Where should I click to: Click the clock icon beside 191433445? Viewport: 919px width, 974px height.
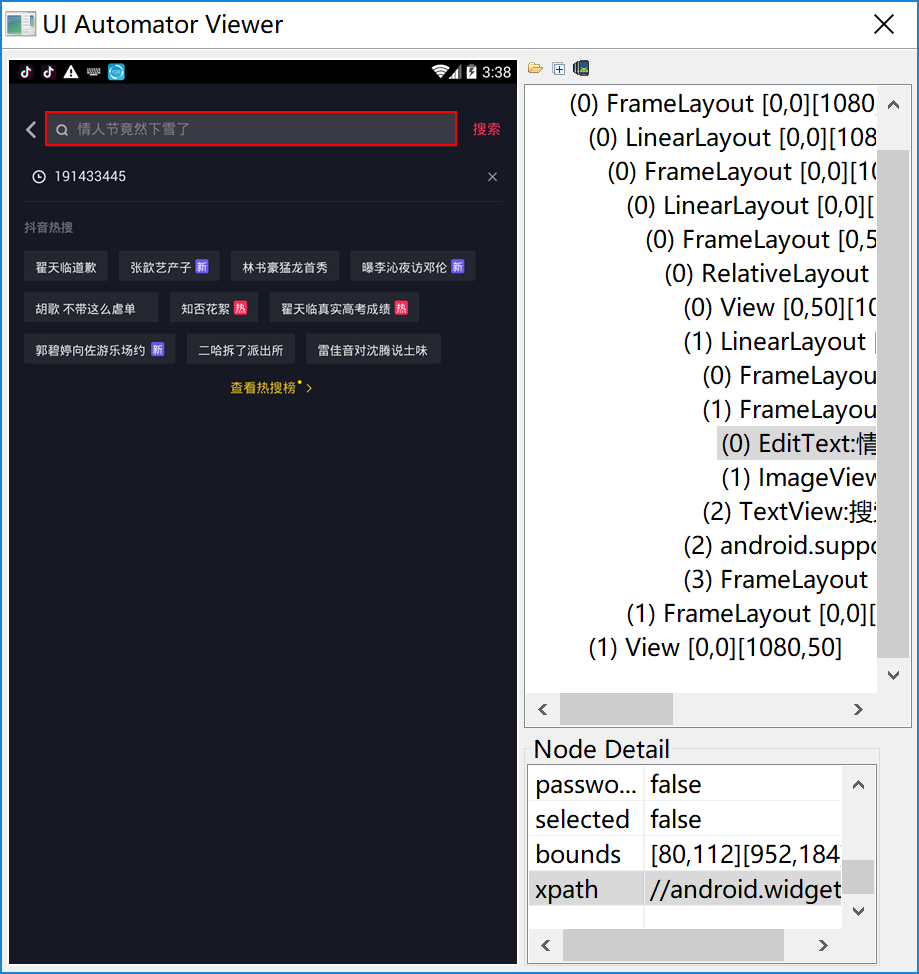click(39, 177)
